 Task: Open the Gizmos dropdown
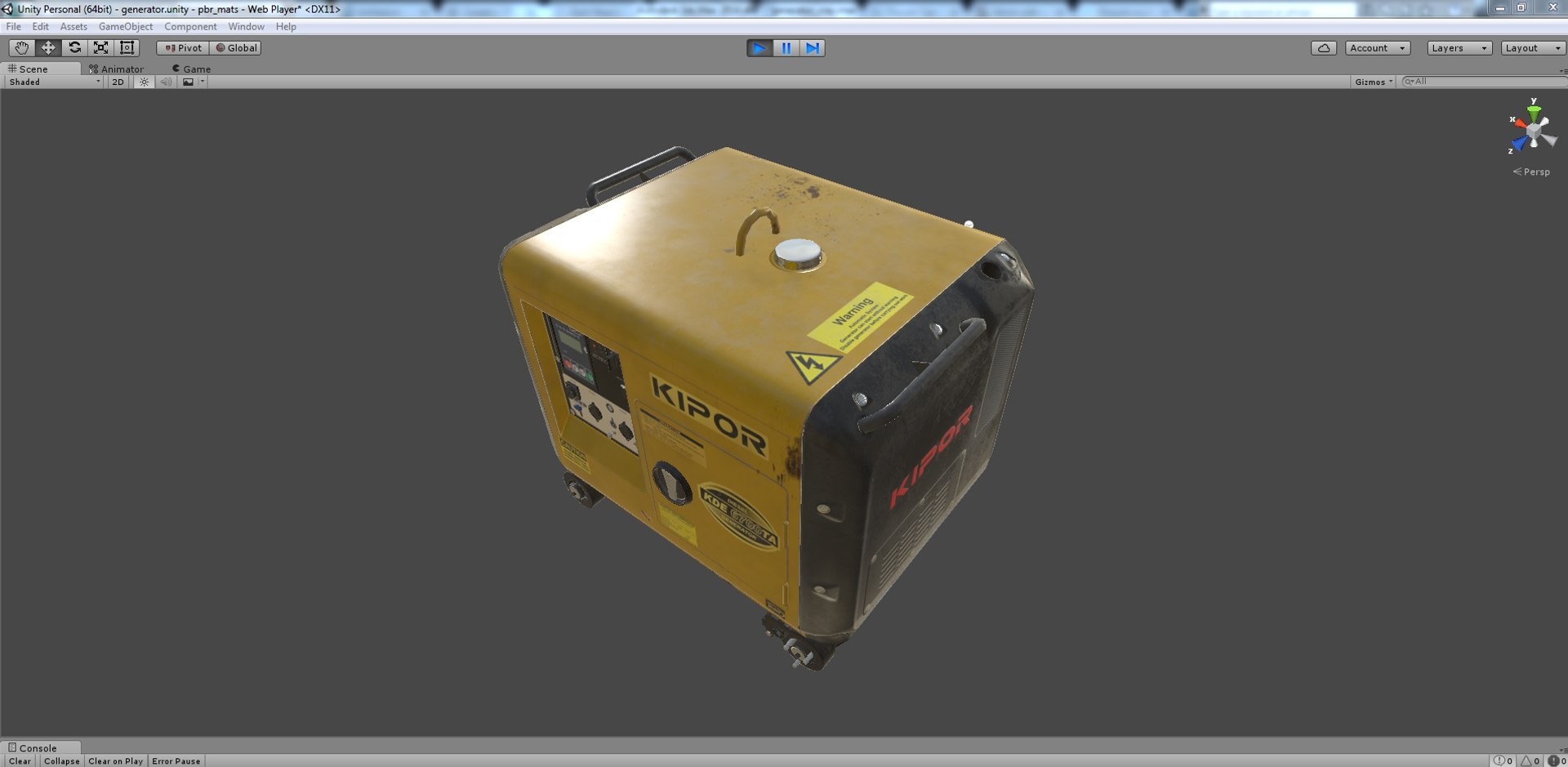point(1374,82)
